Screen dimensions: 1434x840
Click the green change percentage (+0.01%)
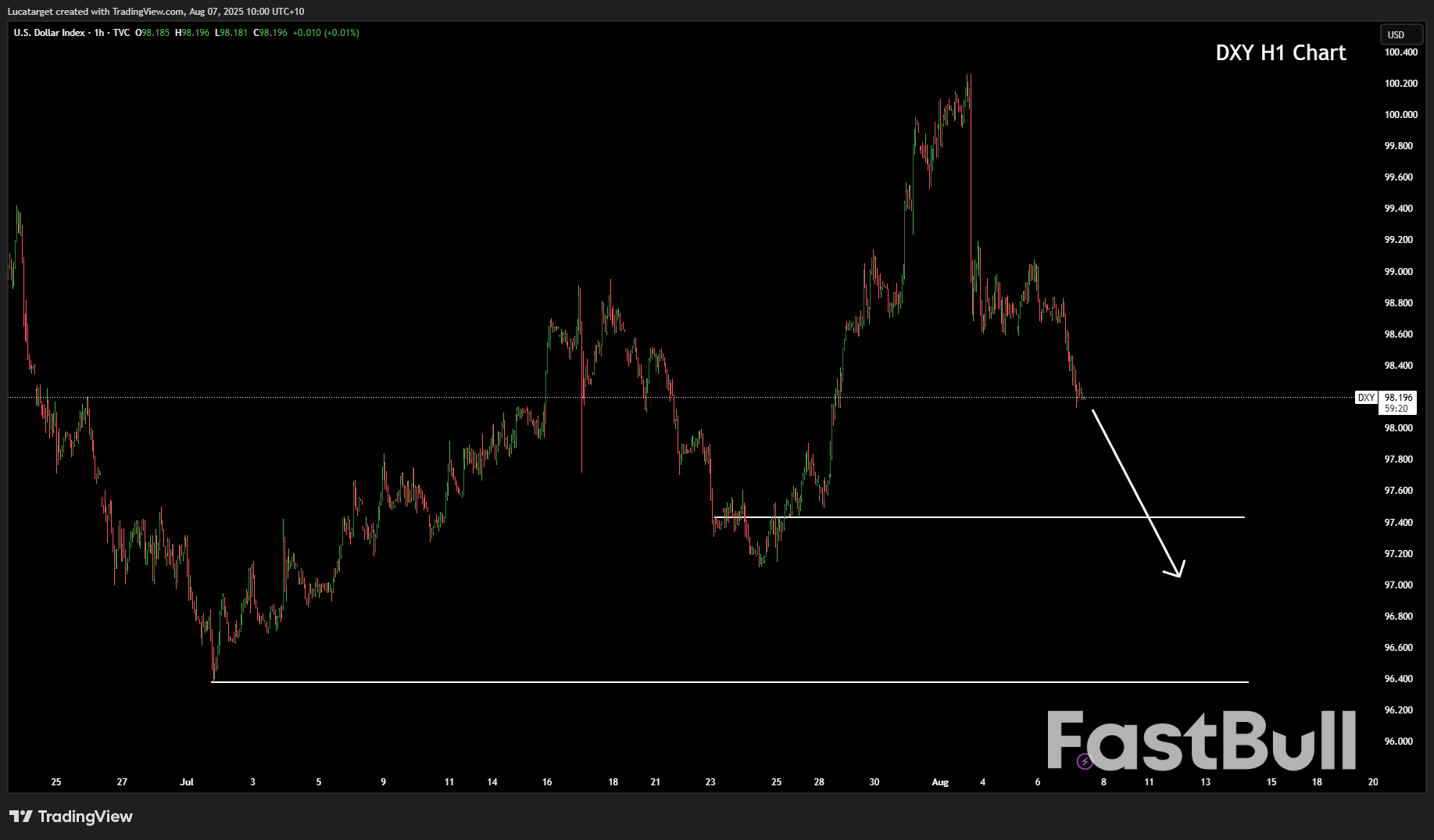(x=342, y=33)
